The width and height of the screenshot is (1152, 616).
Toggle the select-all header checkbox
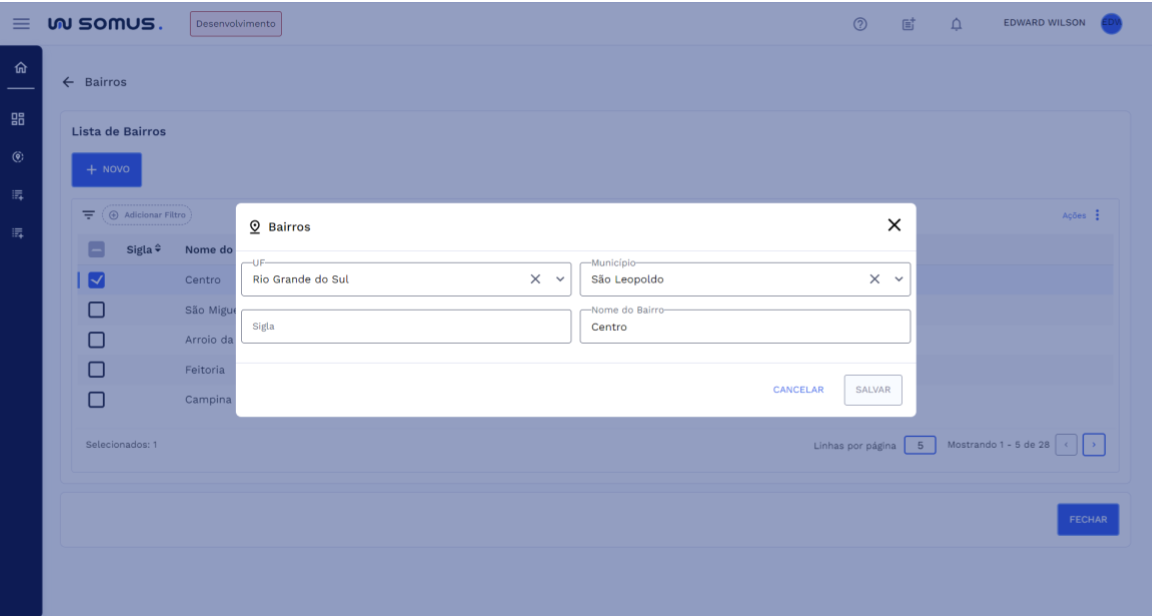click(x=97, y=249)
